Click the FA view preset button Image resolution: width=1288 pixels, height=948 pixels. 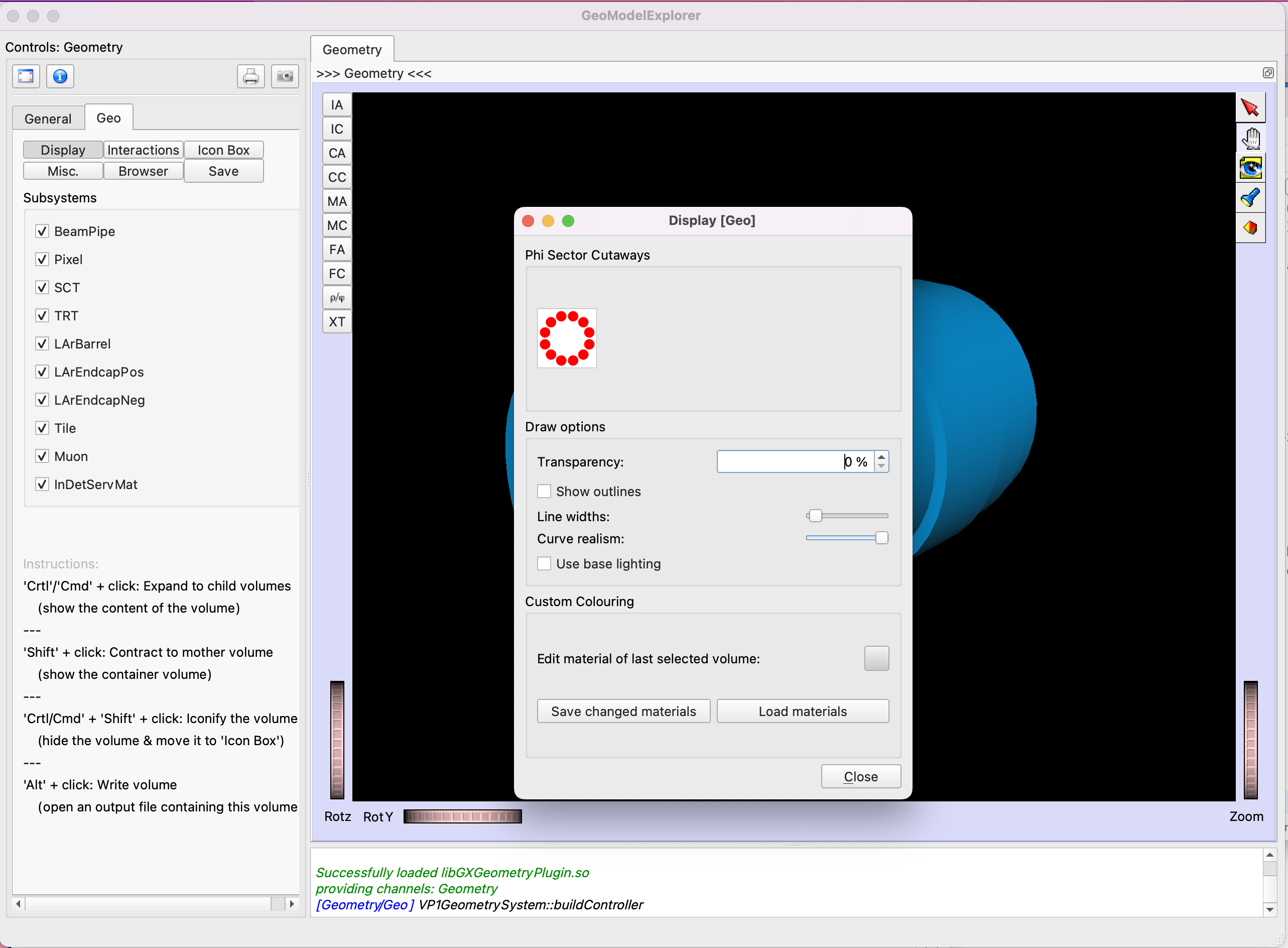point(337,250)
